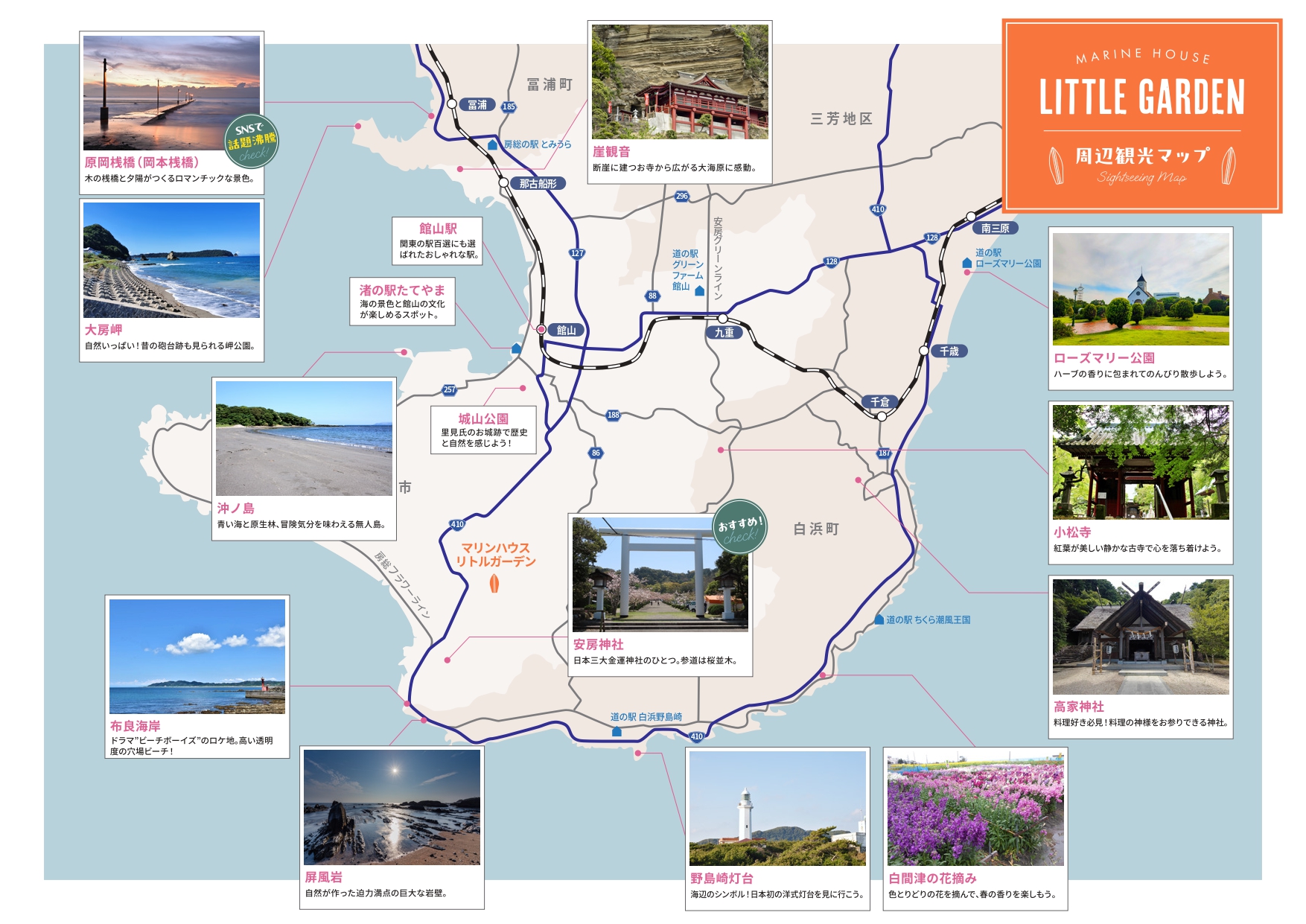Click the 道の駅 白浜野島崎 roadside station icon

pyautogui.click(x=617, y=732)
